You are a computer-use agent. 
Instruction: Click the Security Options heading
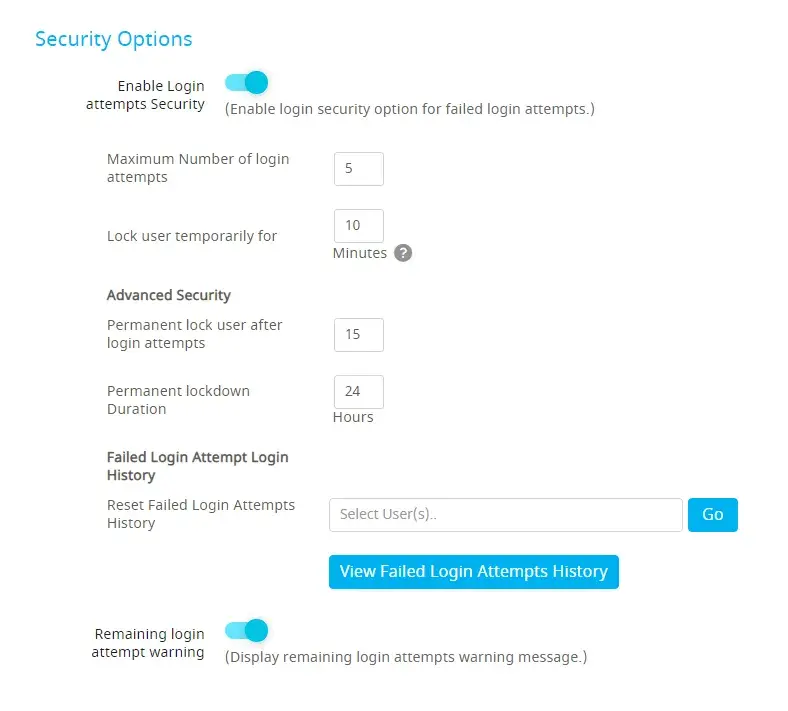point(113,39)
